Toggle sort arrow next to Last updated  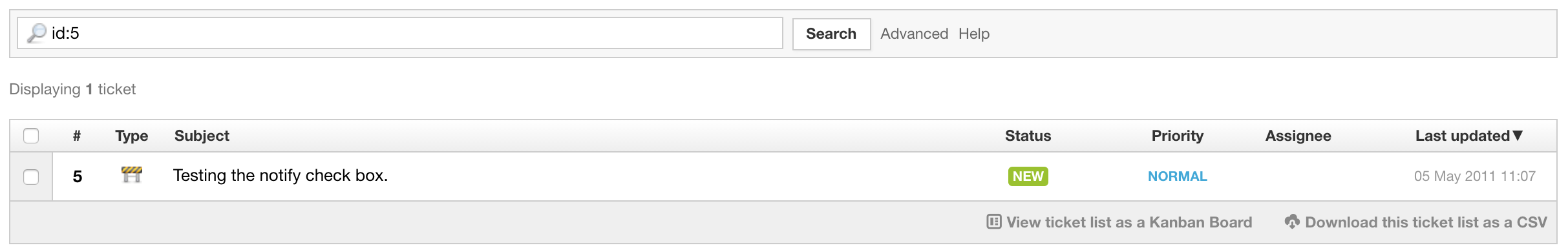(x=1518, y=135)
